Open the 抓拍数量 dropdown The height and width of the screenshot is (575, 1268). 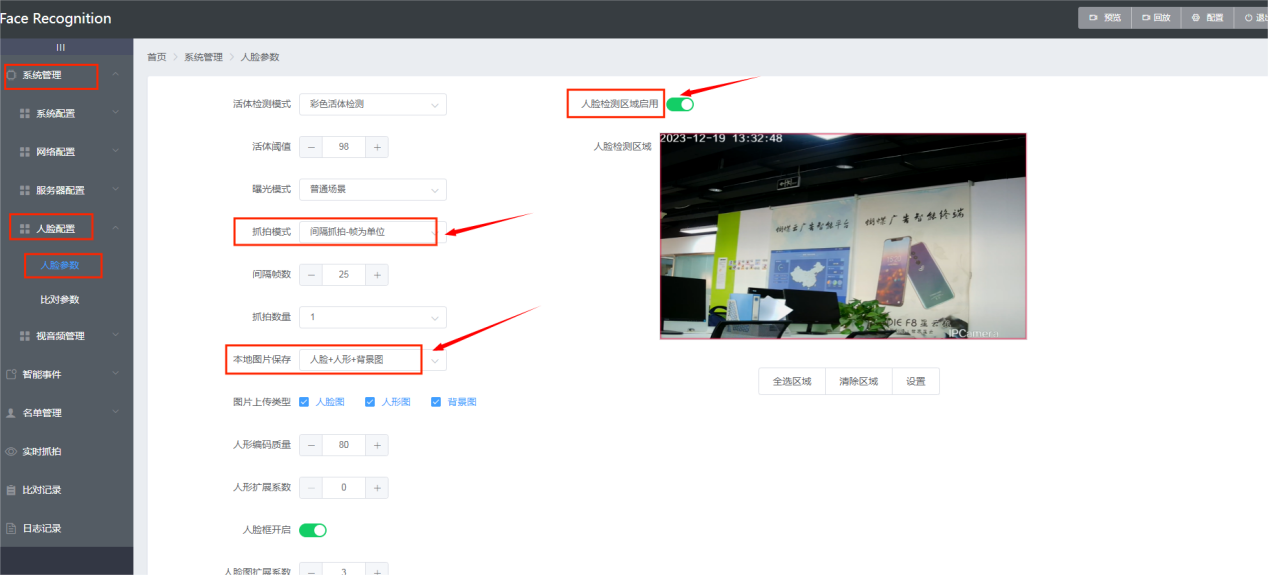(x=372, y=317)
